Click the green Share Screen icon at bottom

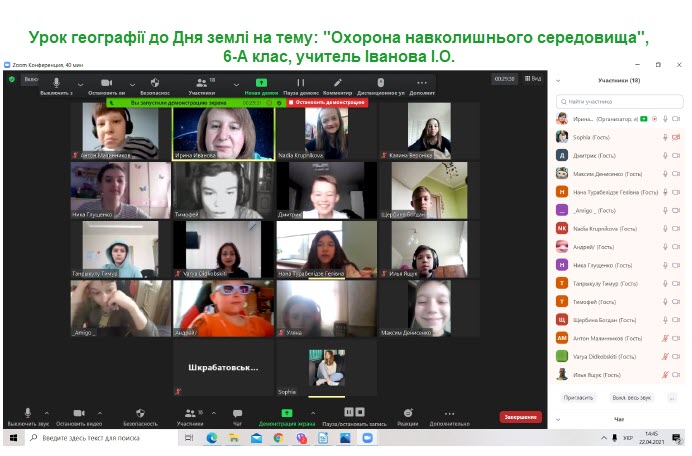tap(287, 413)
